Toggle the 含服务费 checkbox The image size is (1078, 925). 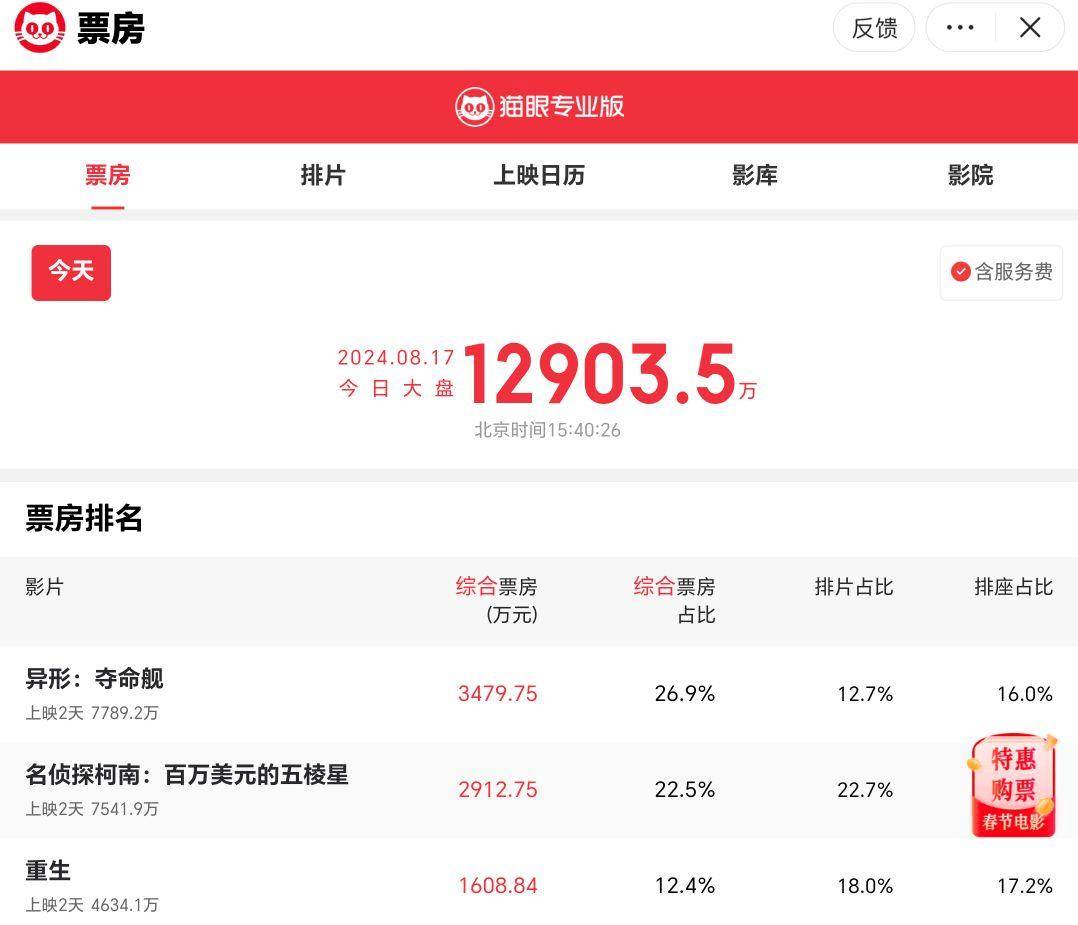click(x=1001, y=272)
